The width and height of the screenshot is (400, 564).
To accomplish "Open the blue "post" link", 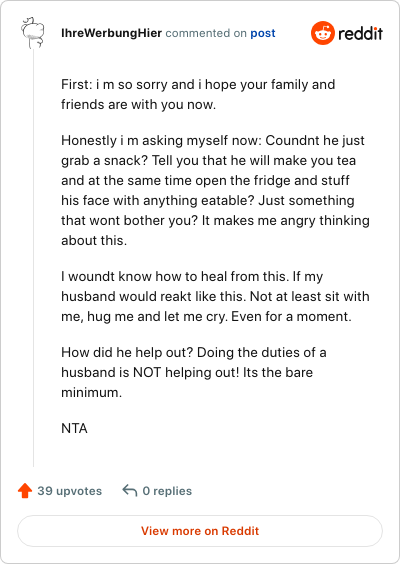I will click(263, 33).
